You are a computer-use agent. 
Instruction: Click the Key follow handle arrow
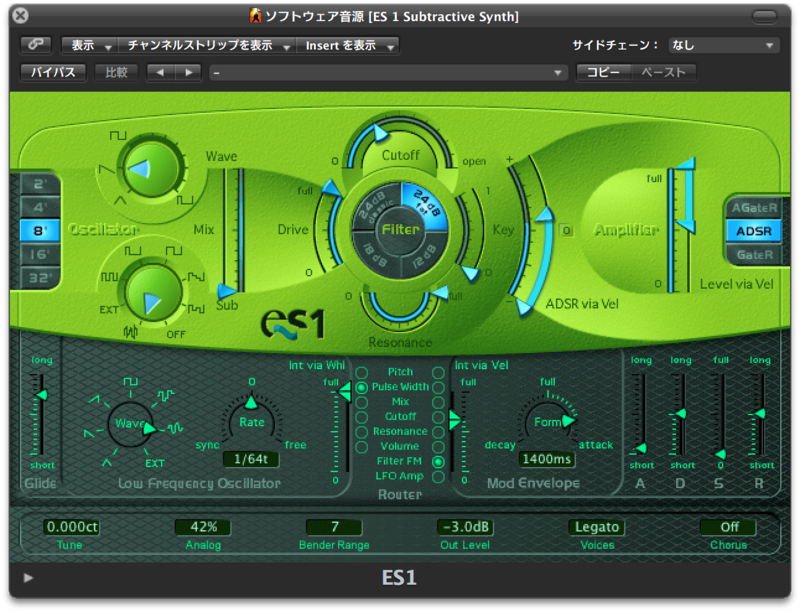(470, 274)
